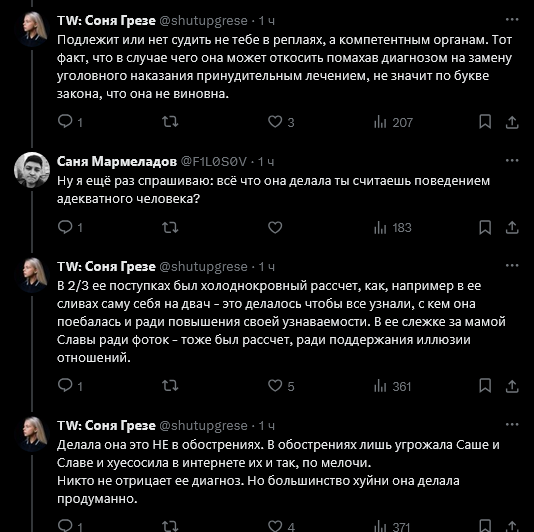Bookmark Саня Мармеладов's tweet
Screen dimensions: 534x532
tap(485, 227)
